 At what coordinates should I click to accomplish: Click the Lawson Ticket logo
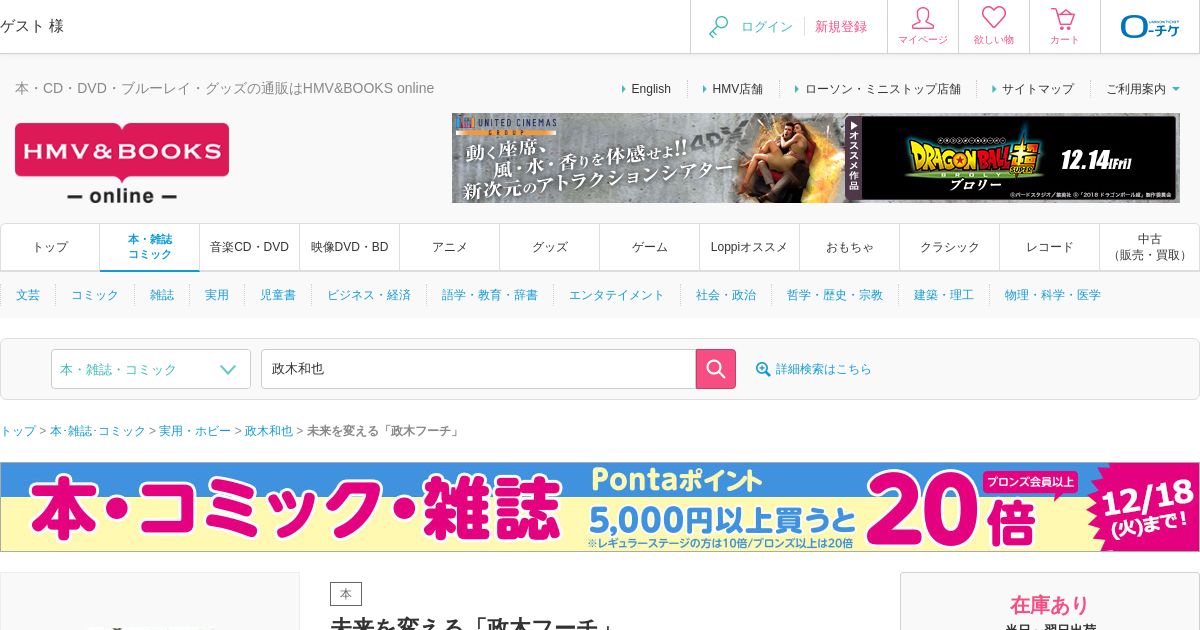pos(1150,26)
